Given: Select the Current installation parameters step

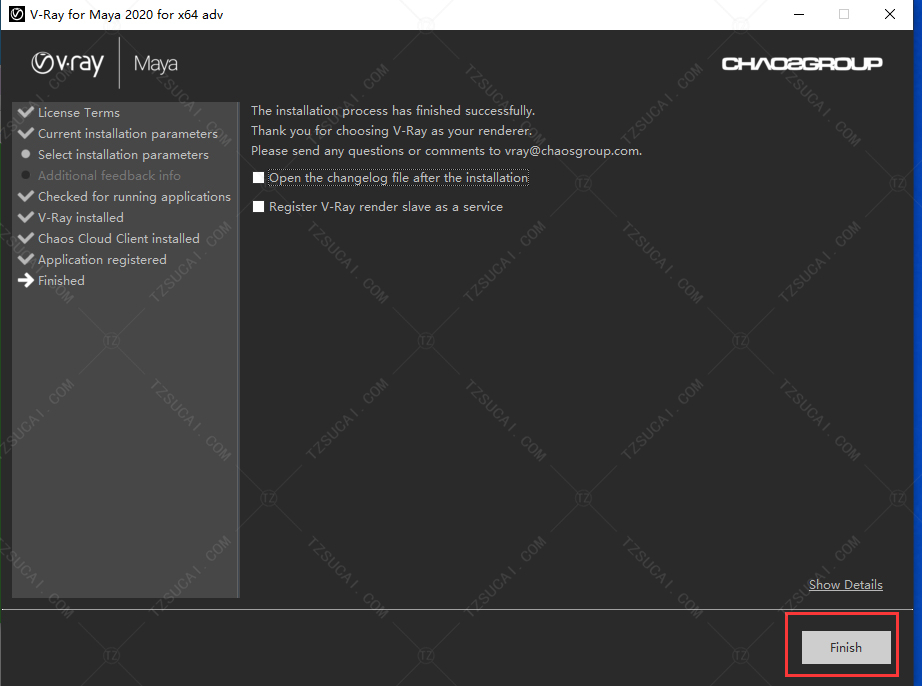Looking at the screenshot, I should pos(128,133).
